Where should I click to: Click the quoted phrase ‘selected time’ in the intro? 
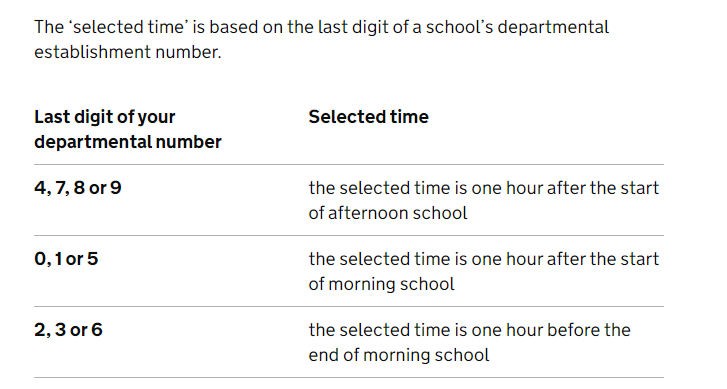[x=129, y=27]
